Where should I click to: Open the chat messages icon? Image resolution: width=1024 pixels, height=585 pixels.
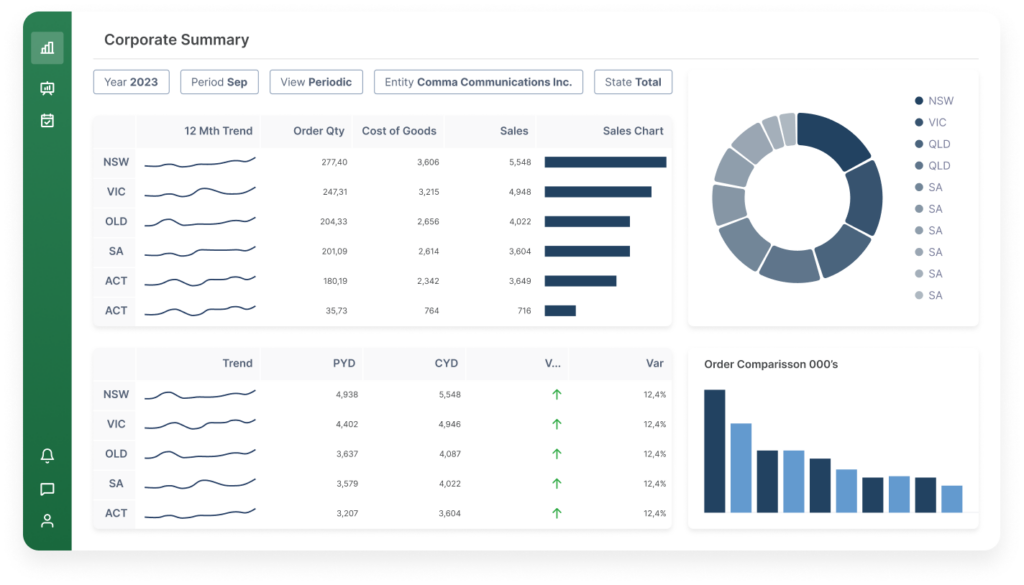coord(47,488)
